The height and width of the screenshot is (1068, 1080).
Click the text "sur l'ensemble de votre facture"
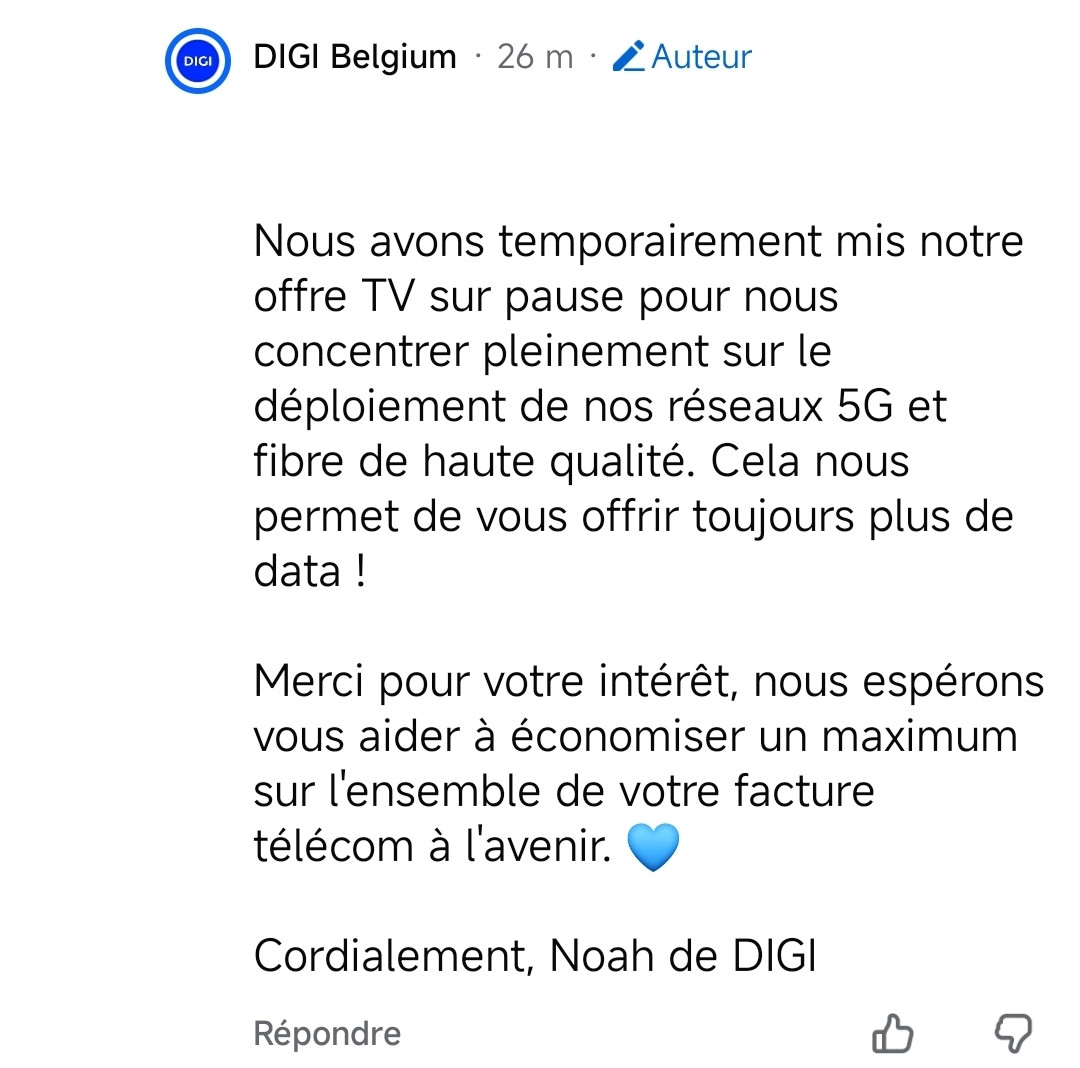tap(564, 791)
